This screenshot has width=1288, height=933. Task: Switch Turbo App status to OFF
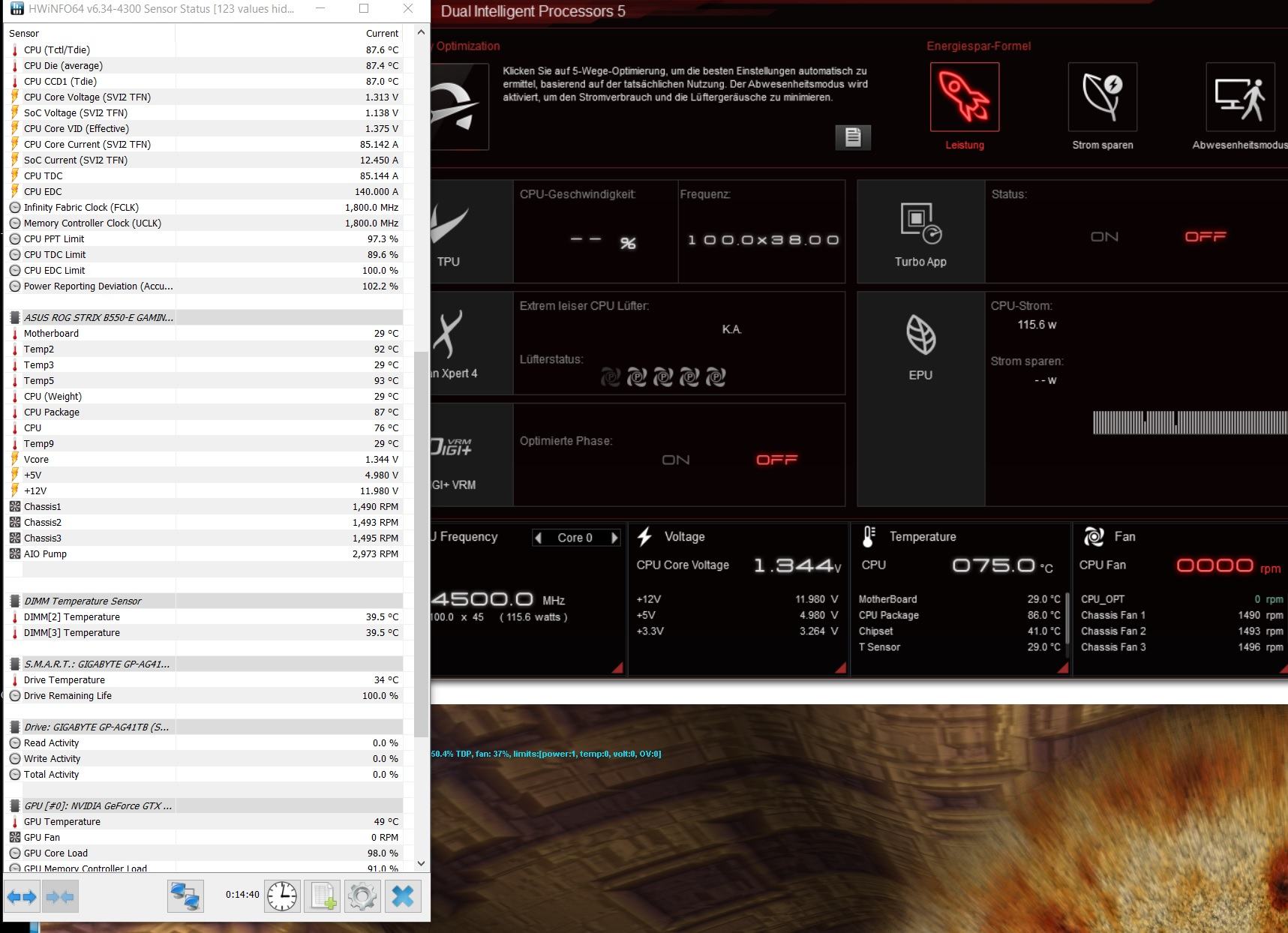point(1205,237)
